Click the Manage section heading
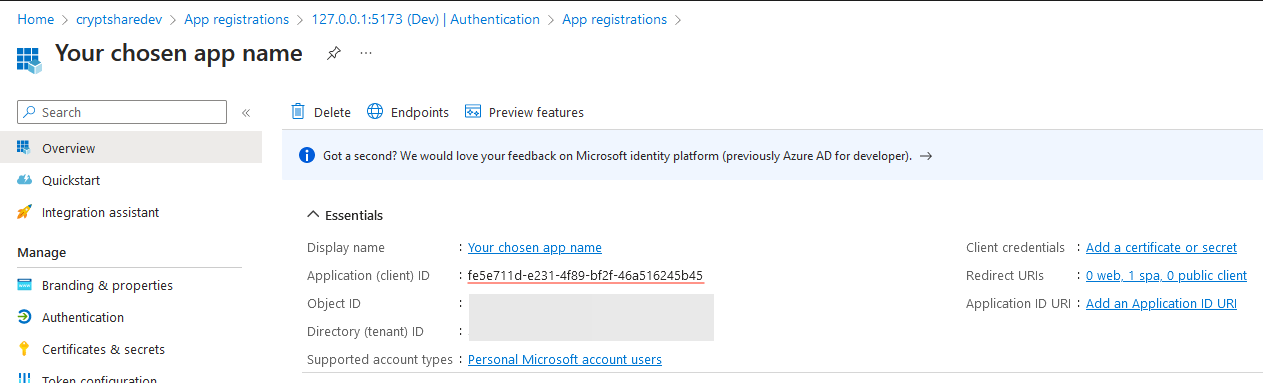Screen dimensions: 1263x383 point(42,252)
